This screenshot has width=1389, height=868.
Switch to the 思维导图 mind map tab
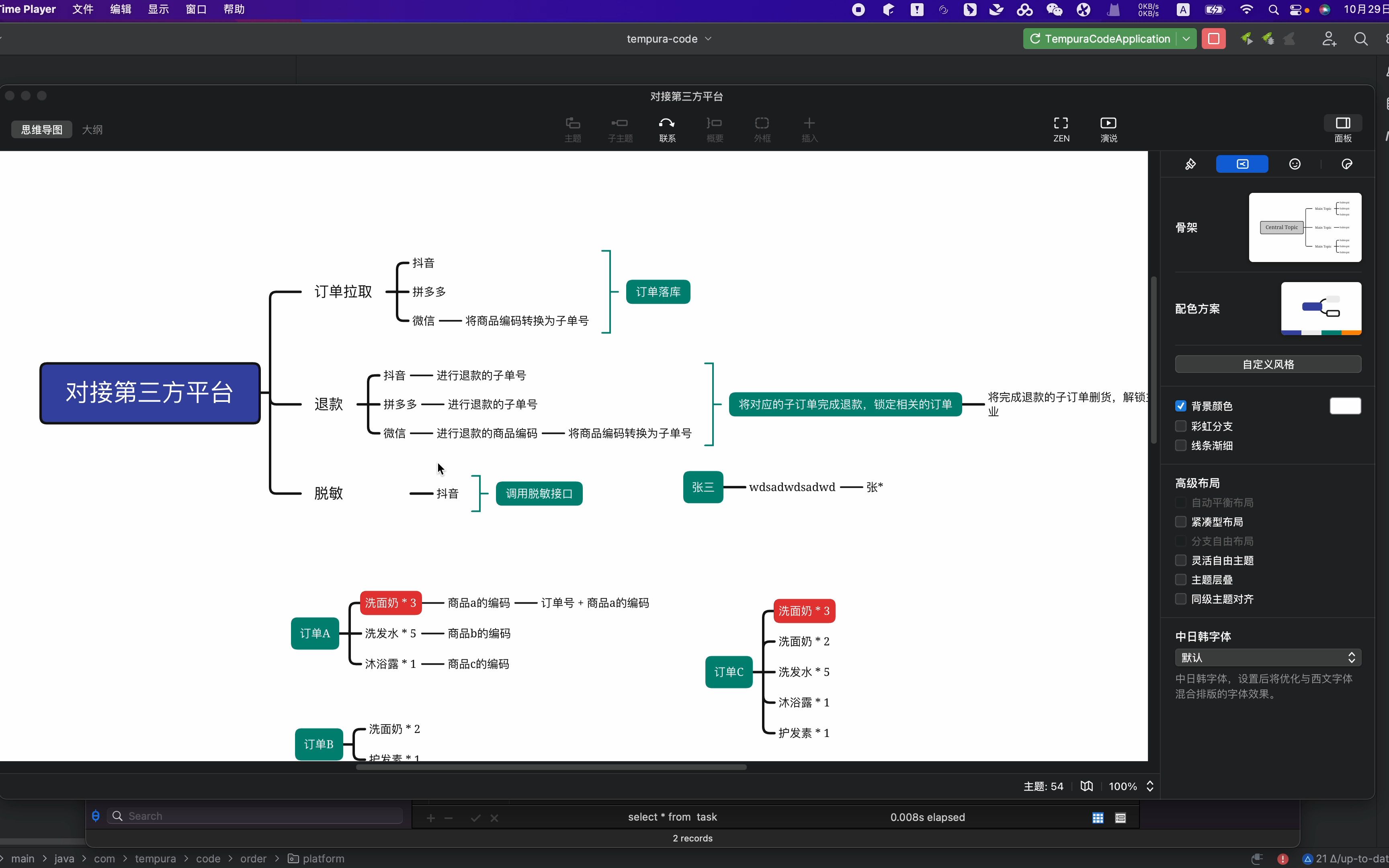[42, 130]
